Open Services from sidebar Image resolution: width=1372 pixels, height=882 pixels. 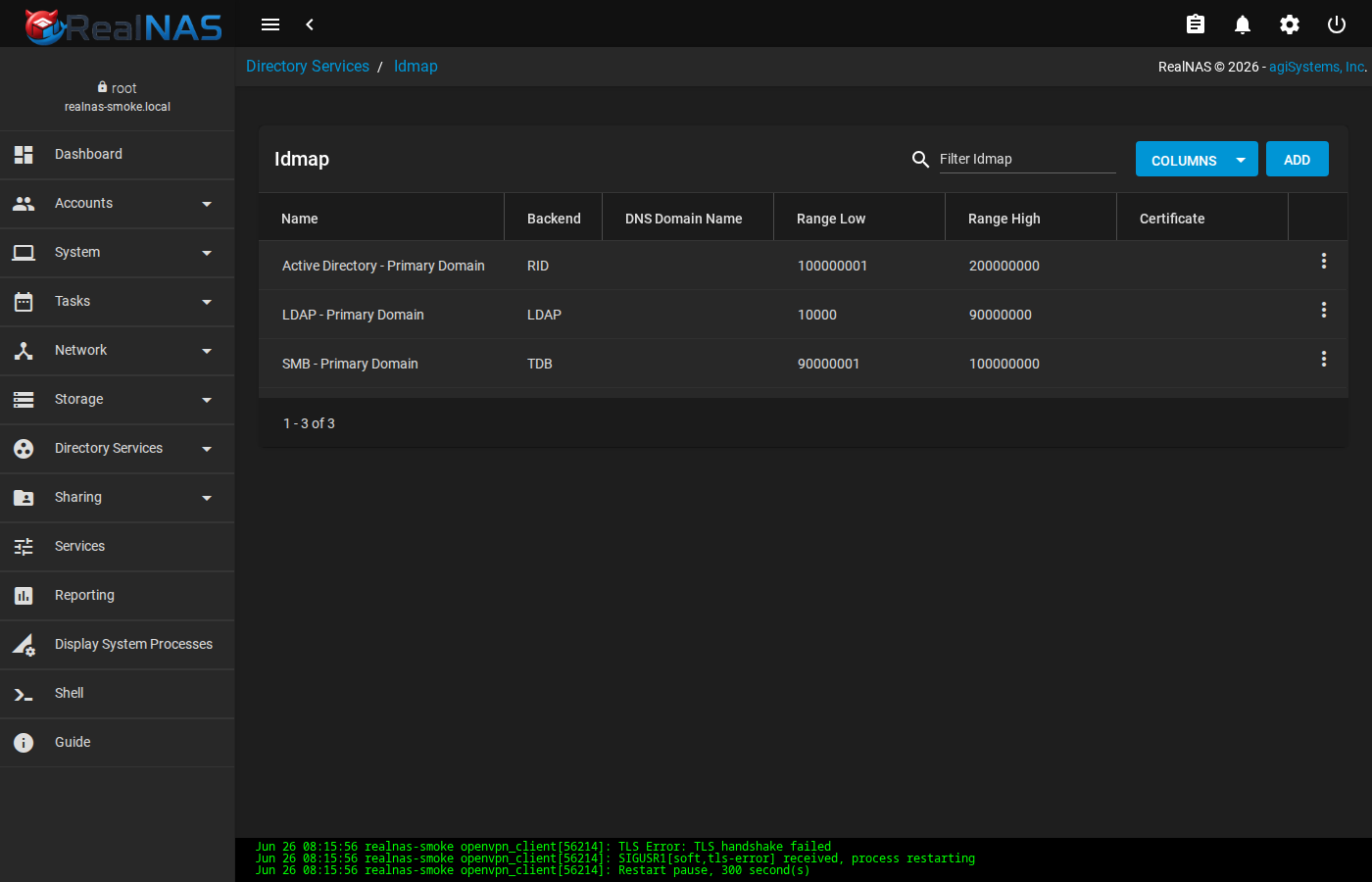tap(118, 546)
